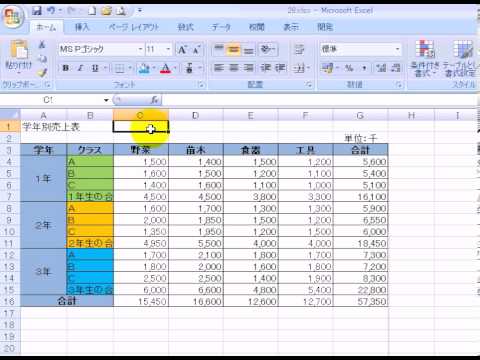This screenshot has height=360, width=480.
Task: Open the Alignment (配置) group dialog launcher
Action: [x=309, y=85]
